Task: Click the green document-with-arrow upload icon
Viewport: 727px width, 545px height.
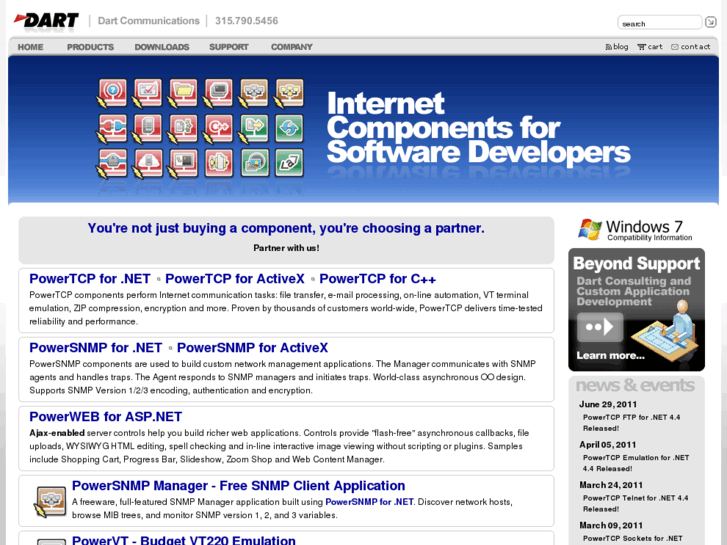Action: click(253, 128)
